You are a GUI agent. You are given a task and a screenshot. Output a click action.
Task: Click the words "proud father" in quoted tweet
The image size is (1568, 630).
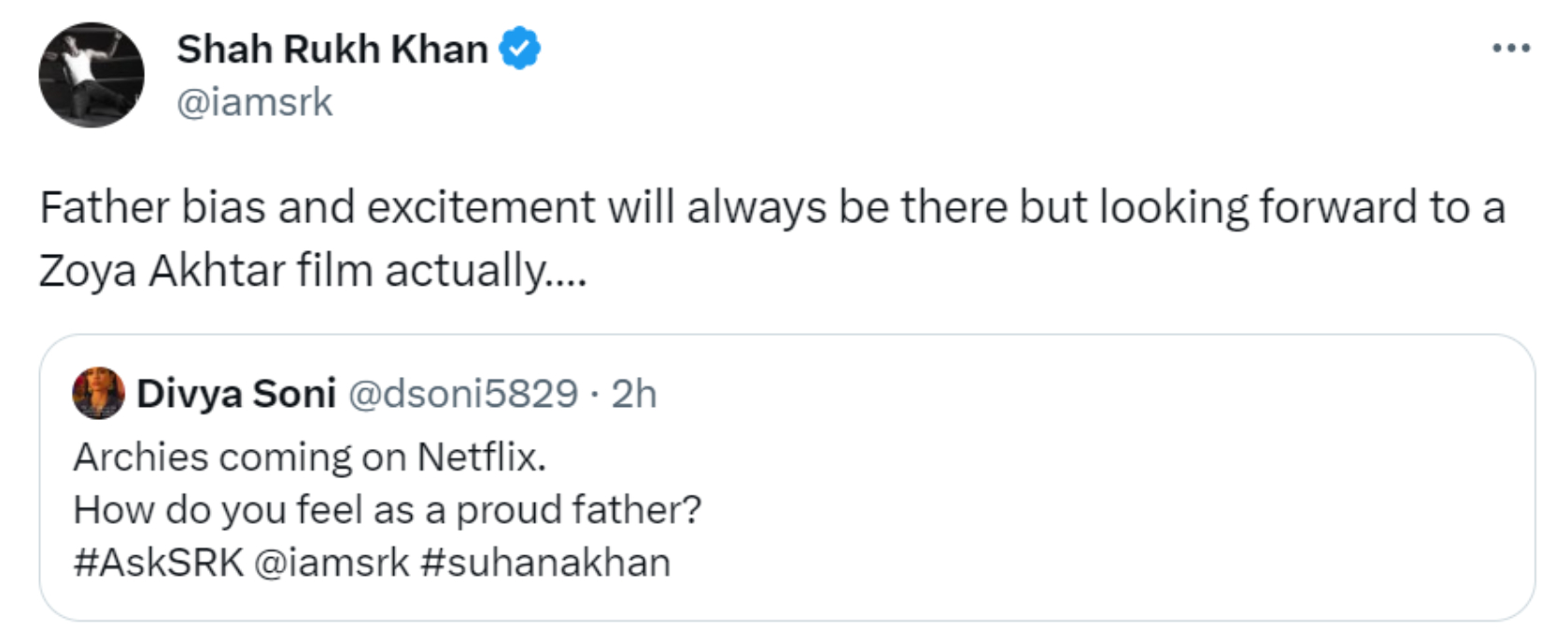pyautogui.click(x=578, y=511)
